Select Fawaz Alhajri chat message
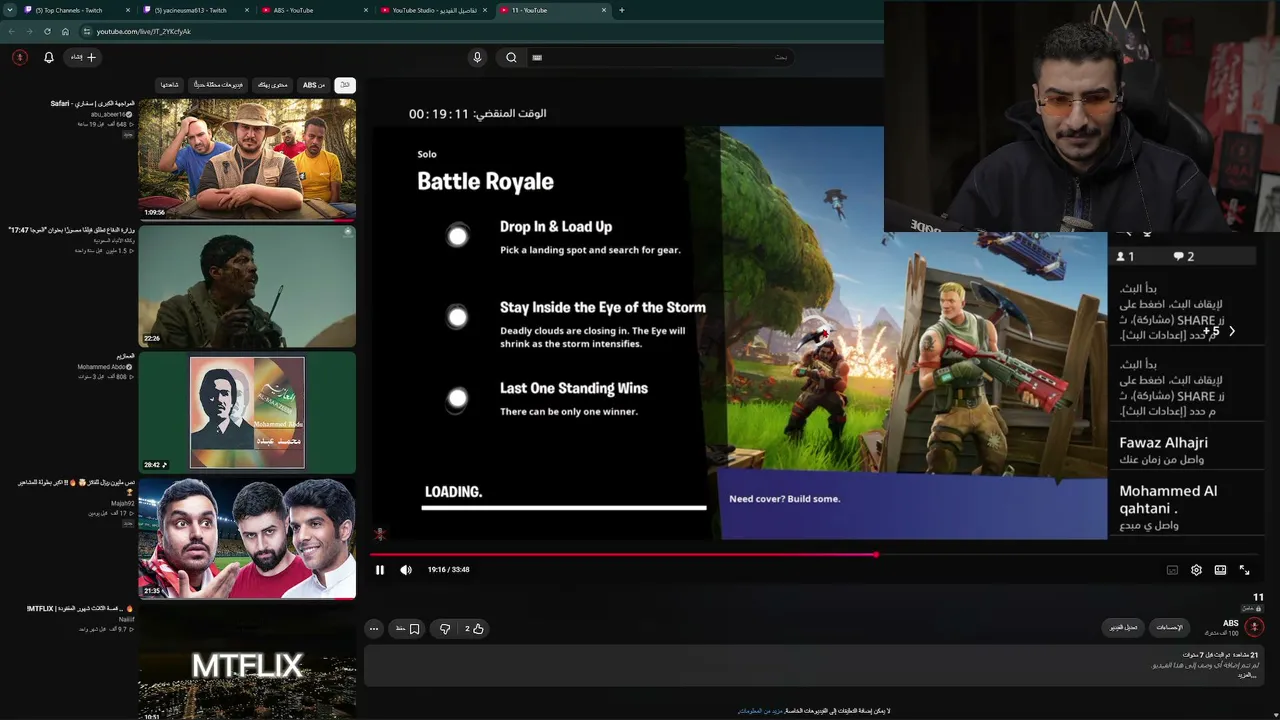1280x720 pixels. tap(1186, 450)
